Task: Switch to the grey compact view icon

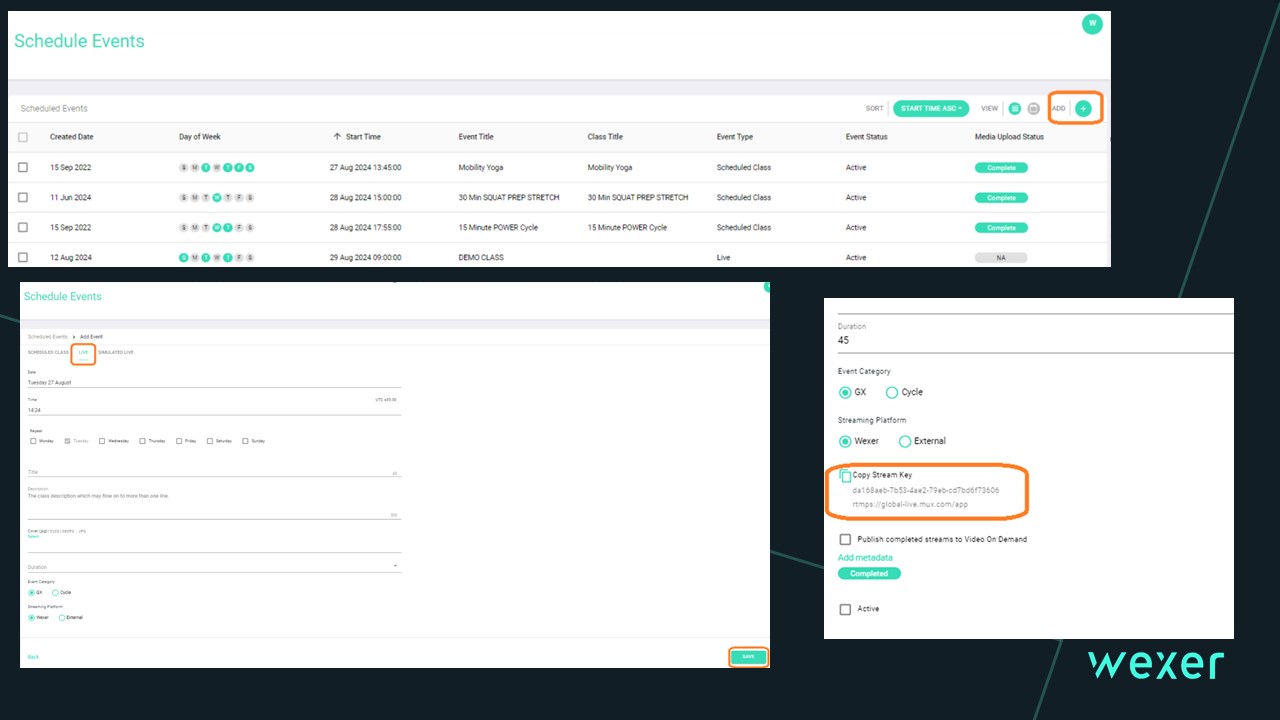Action: [x=1034, y=108]
